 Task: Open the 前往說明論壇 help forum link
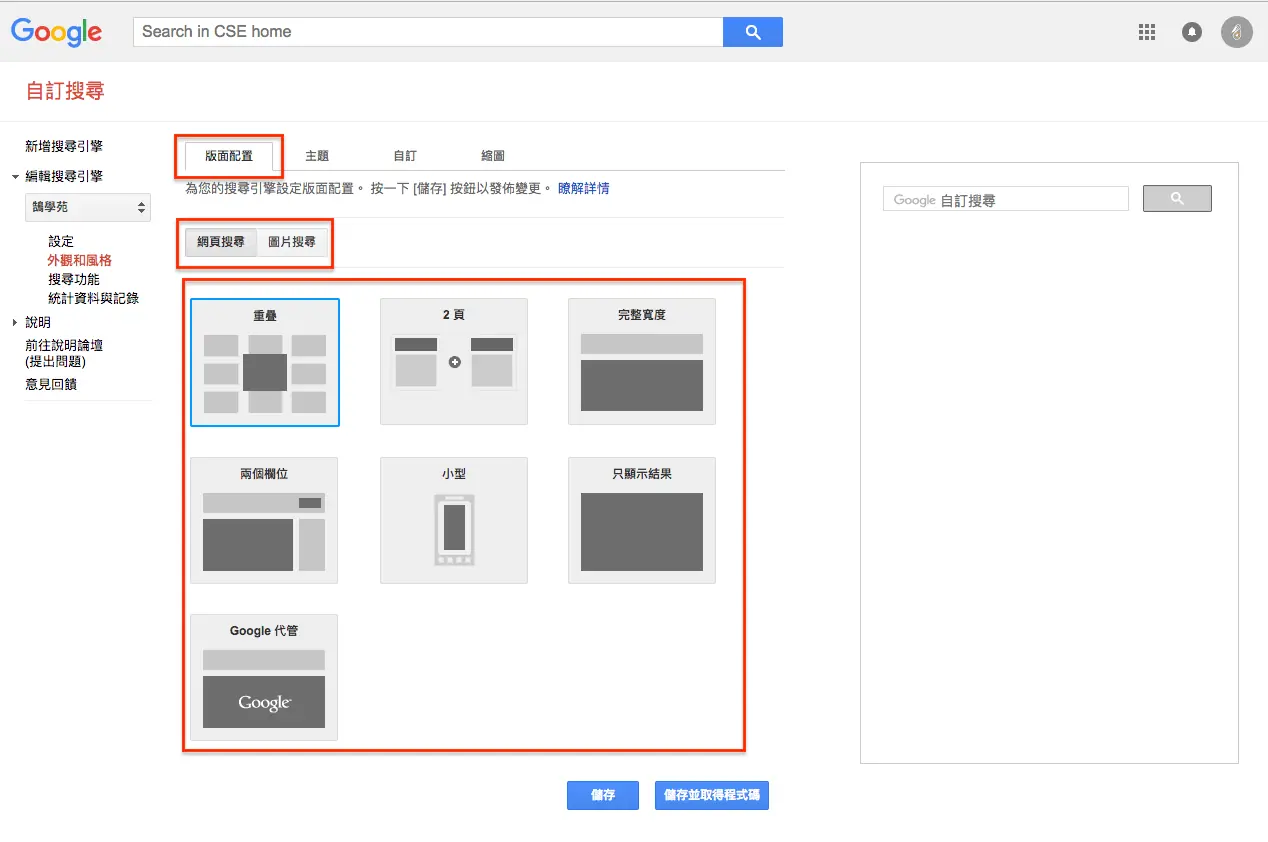tap(64, 353)
